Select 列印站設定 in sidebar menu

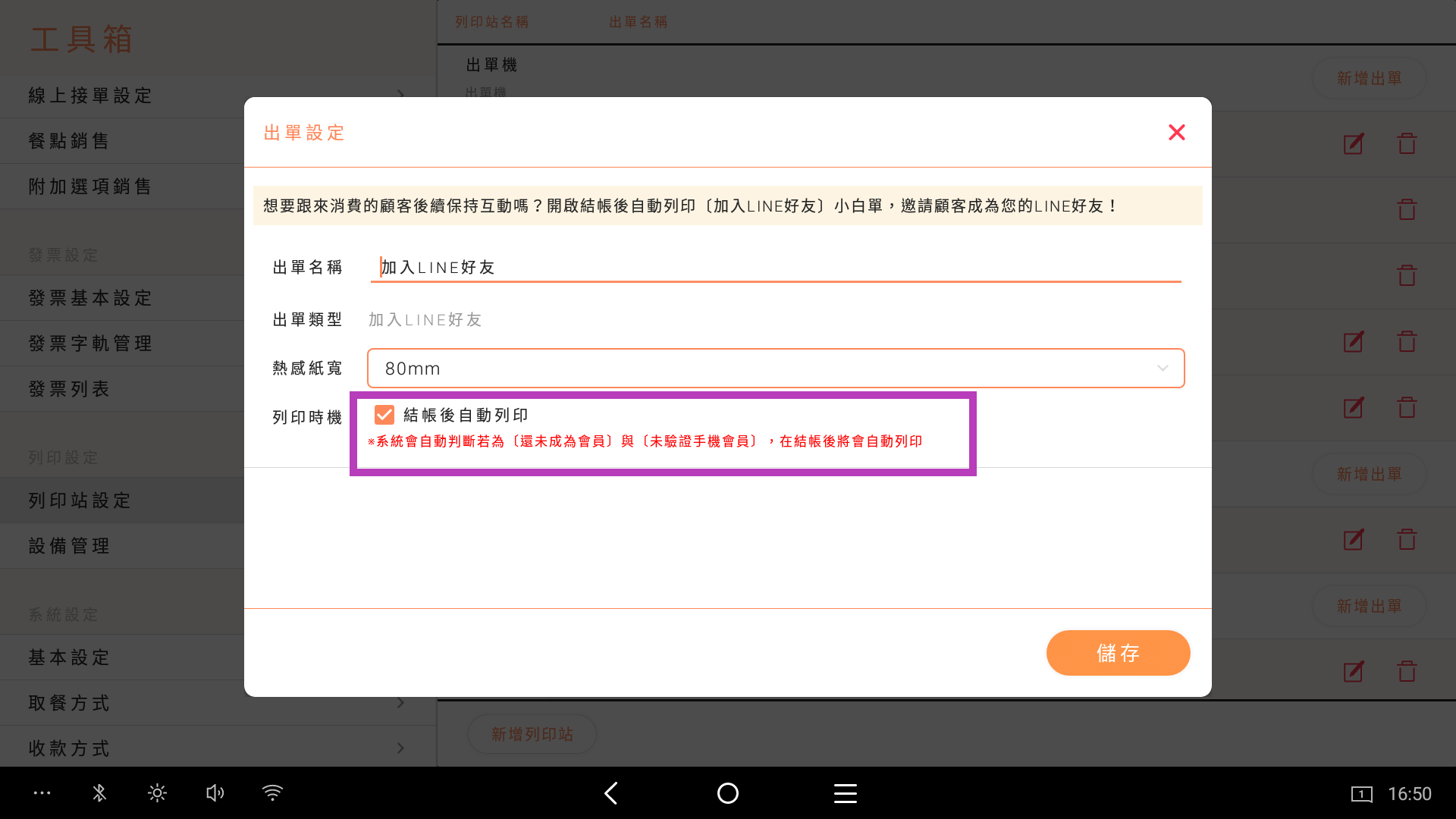80,500
